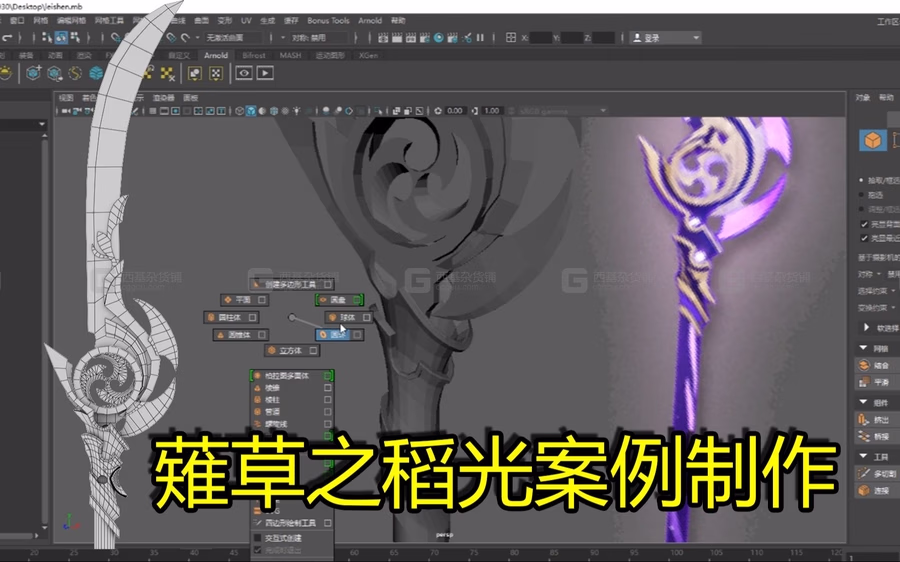
Task: Toggle smooth shade cube icon in viewport toolbar
Action: [251, 111]
